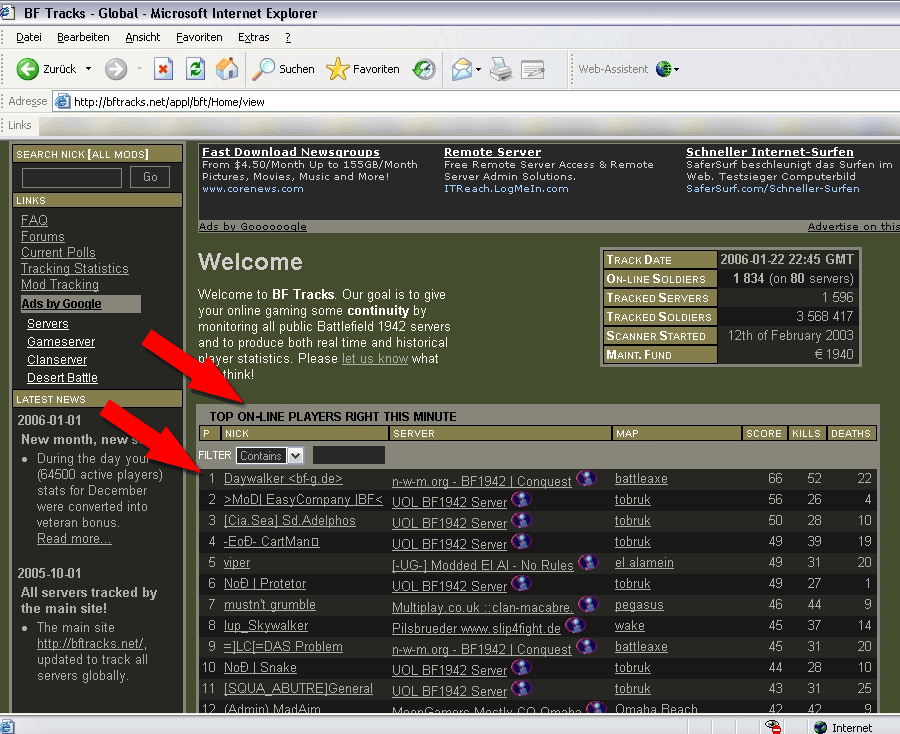
Task: Click the page icon in address bar
Action: [x=62, y=102]
